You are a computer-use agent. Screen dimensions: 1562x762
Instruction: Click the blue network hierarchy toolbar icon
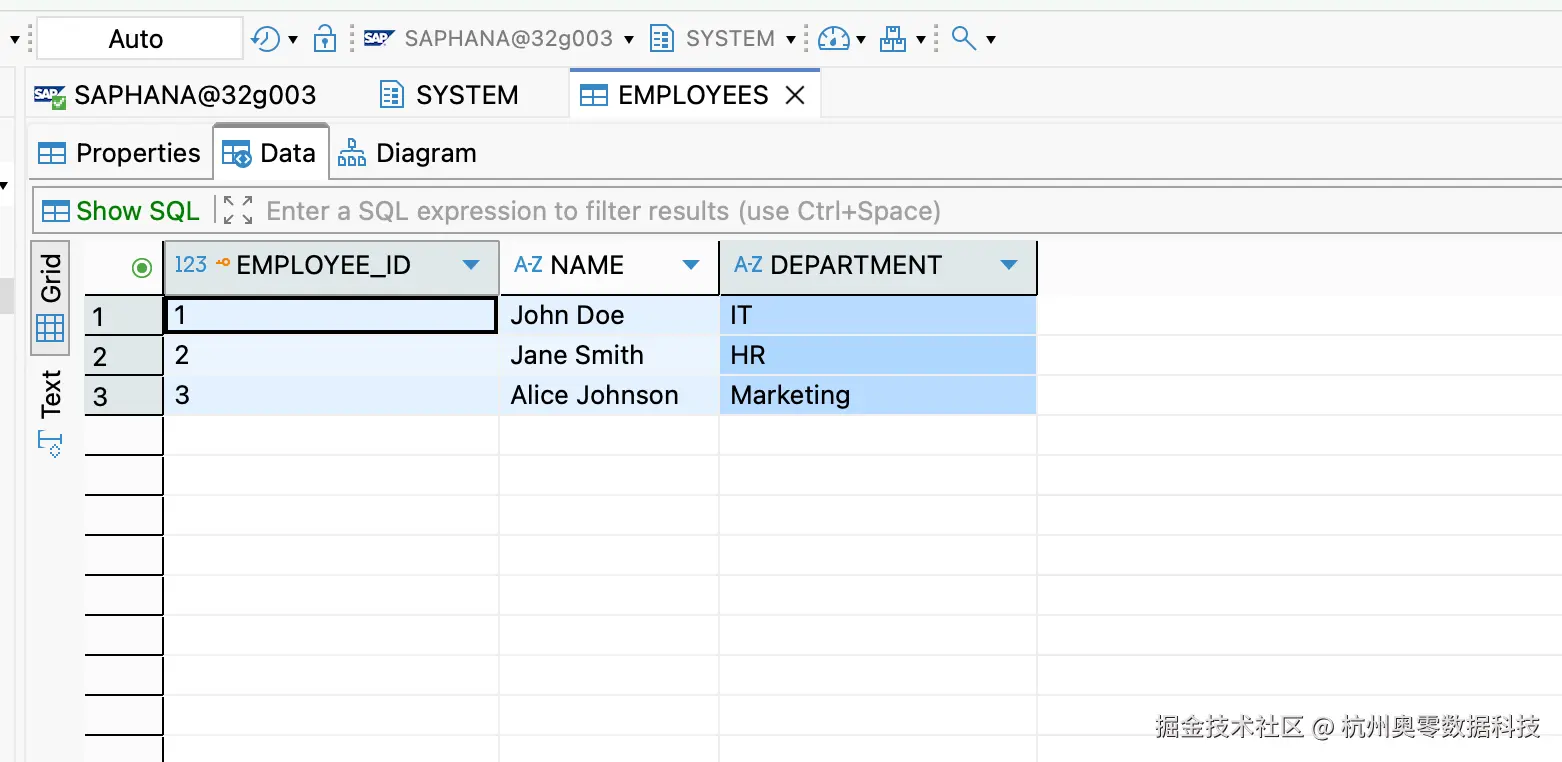(892, 39)
